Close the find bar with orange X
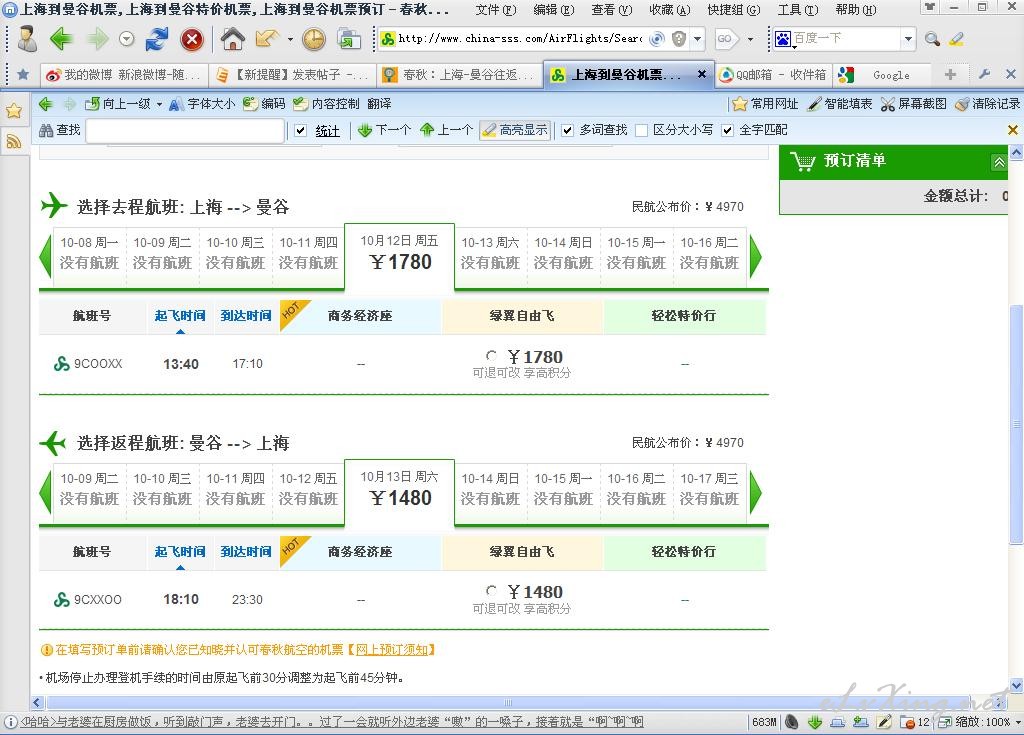This screenshot has height=735, width=1024. click(x=1013, y=130)
